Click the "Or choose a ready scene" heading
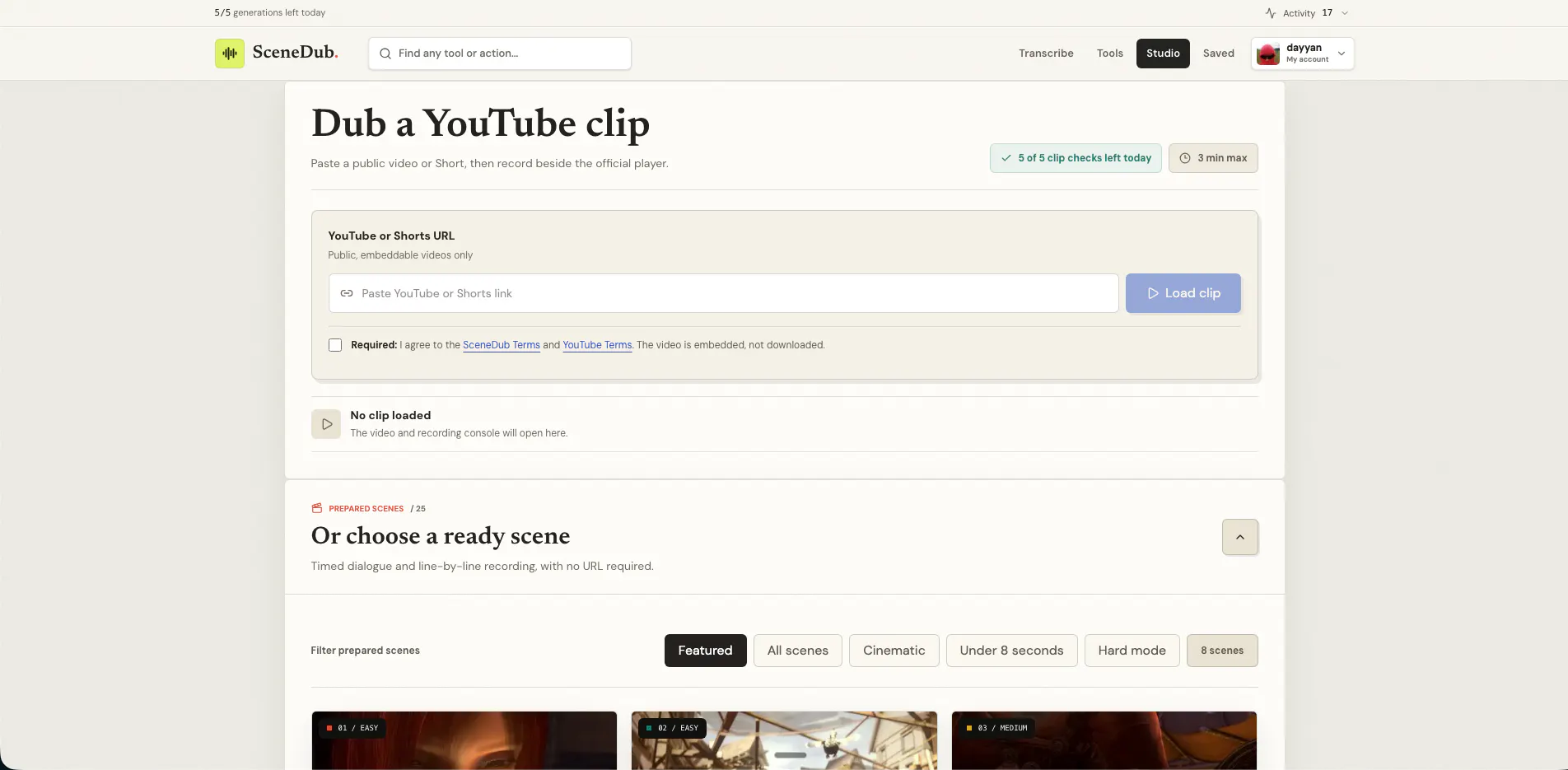 (441, 536)
